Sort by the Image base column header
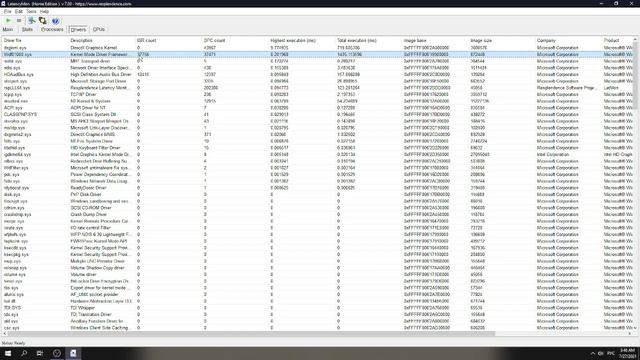 tap(435, 40)
